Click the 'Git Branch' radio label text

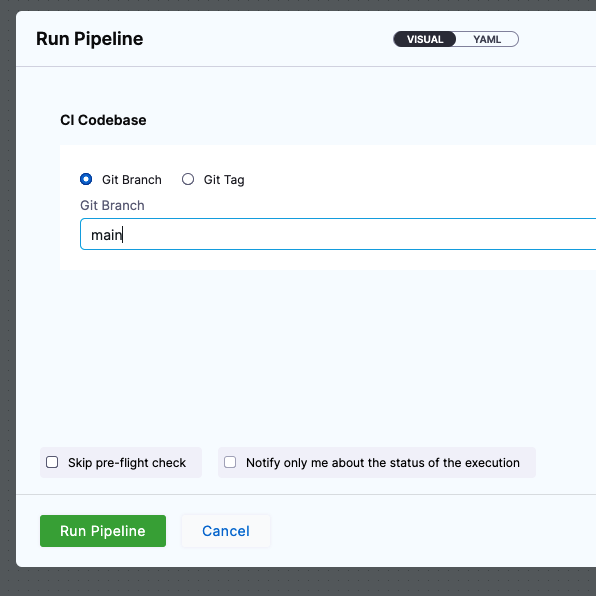click(x=132, y=180)
